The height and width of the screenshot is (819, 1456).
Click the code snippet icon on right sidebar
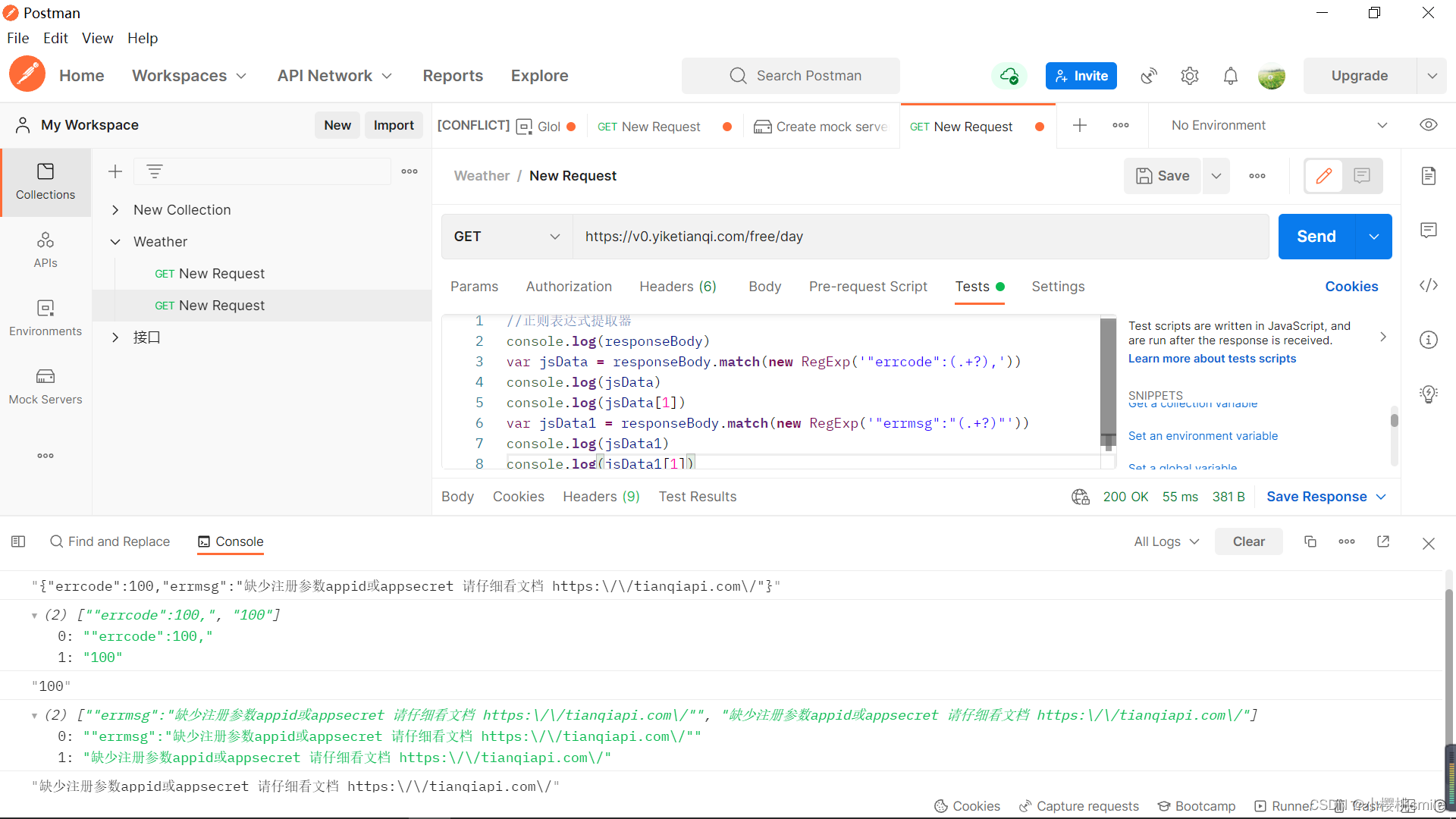coord(1430,286)
